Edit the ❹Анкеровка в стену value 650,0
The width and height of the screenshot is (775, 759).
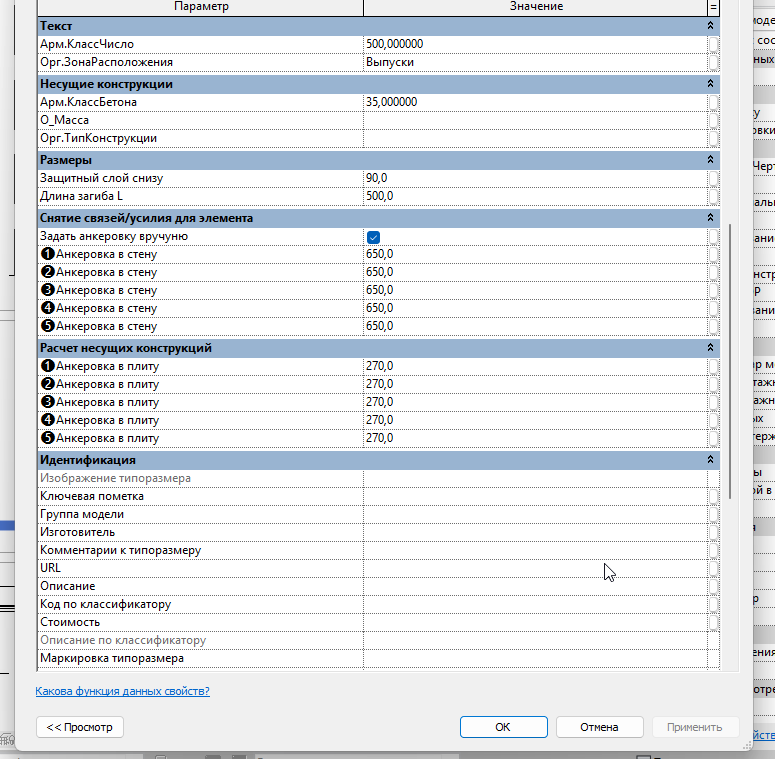pos(536,308)
